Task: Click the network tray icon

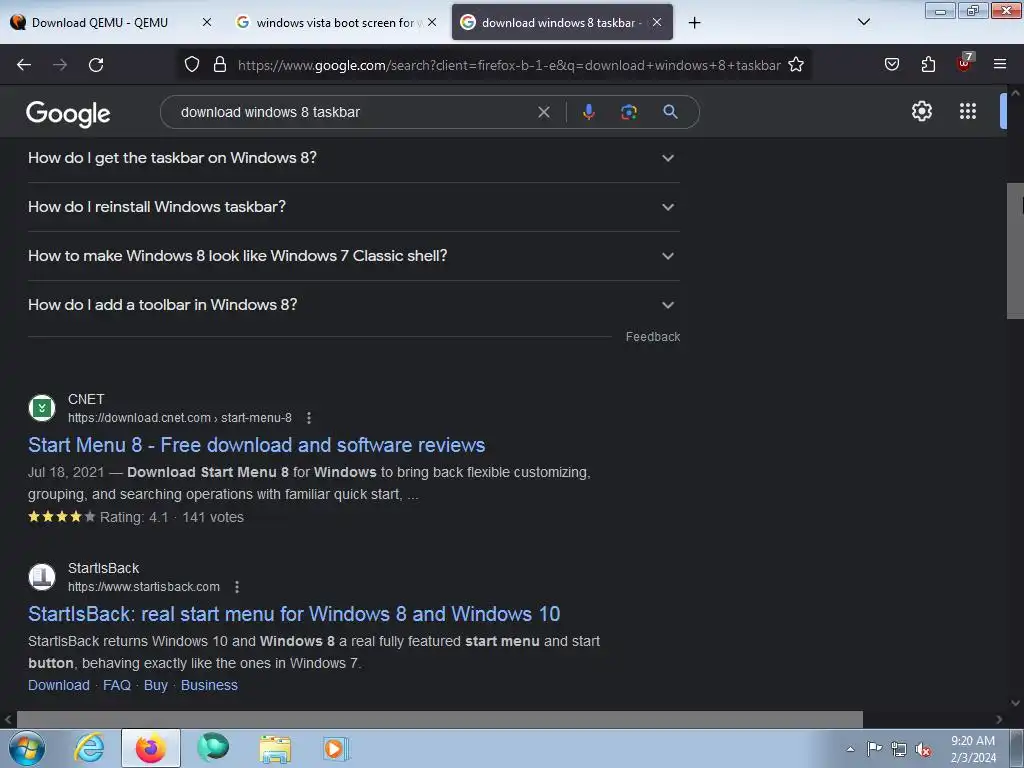Action: (899, 750)
